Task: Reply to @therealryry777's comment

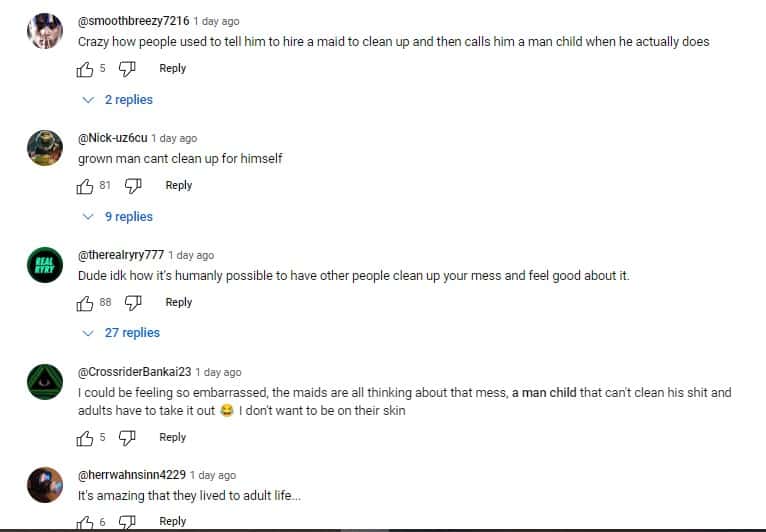Action: [179, 303]
